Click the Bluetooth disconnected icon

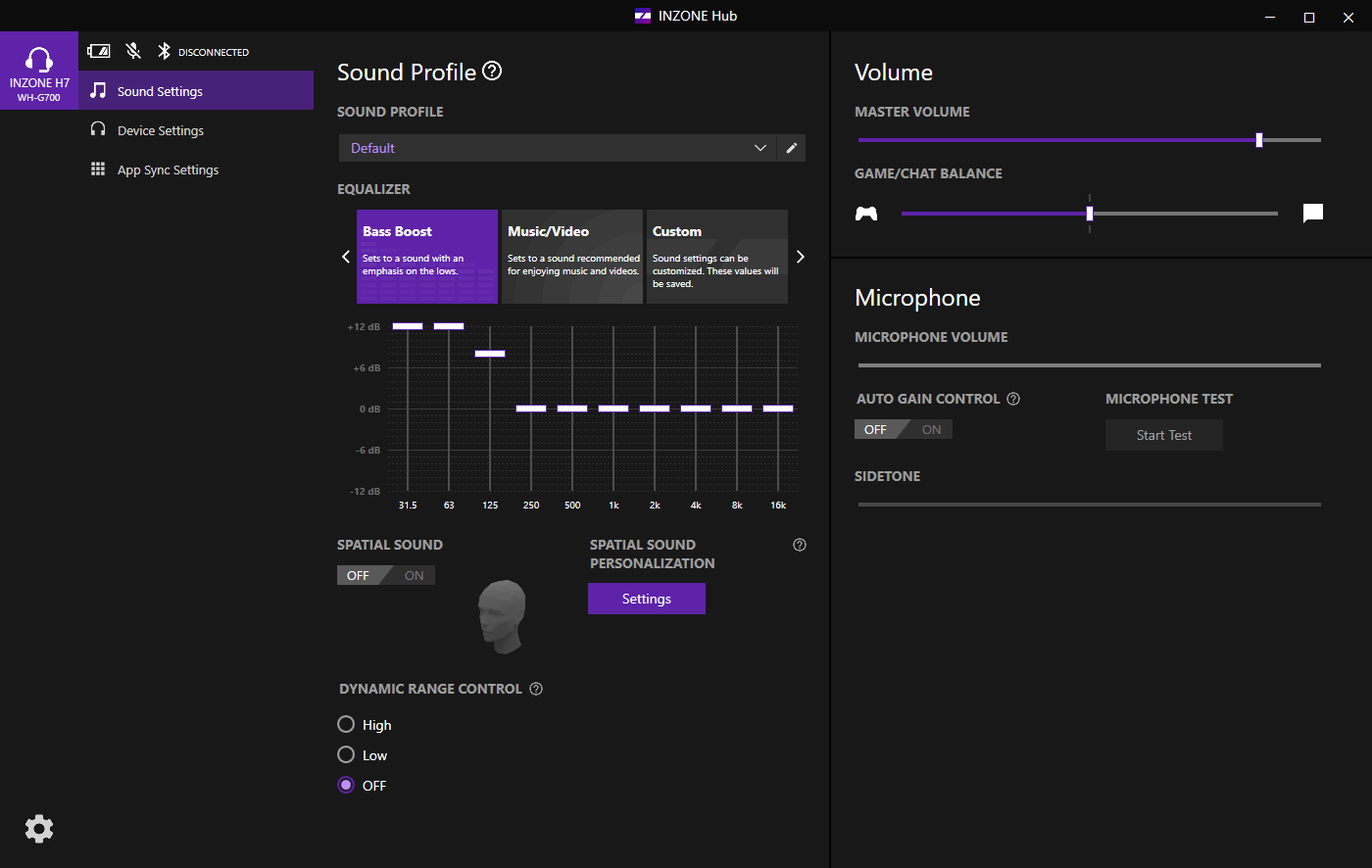pyautogui.click(x=165, y=51)
